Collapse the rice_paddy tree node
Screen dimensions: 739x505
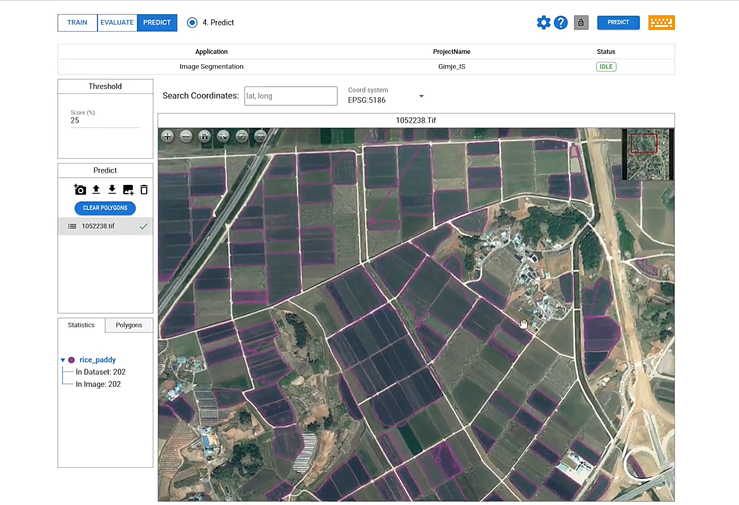62,360
